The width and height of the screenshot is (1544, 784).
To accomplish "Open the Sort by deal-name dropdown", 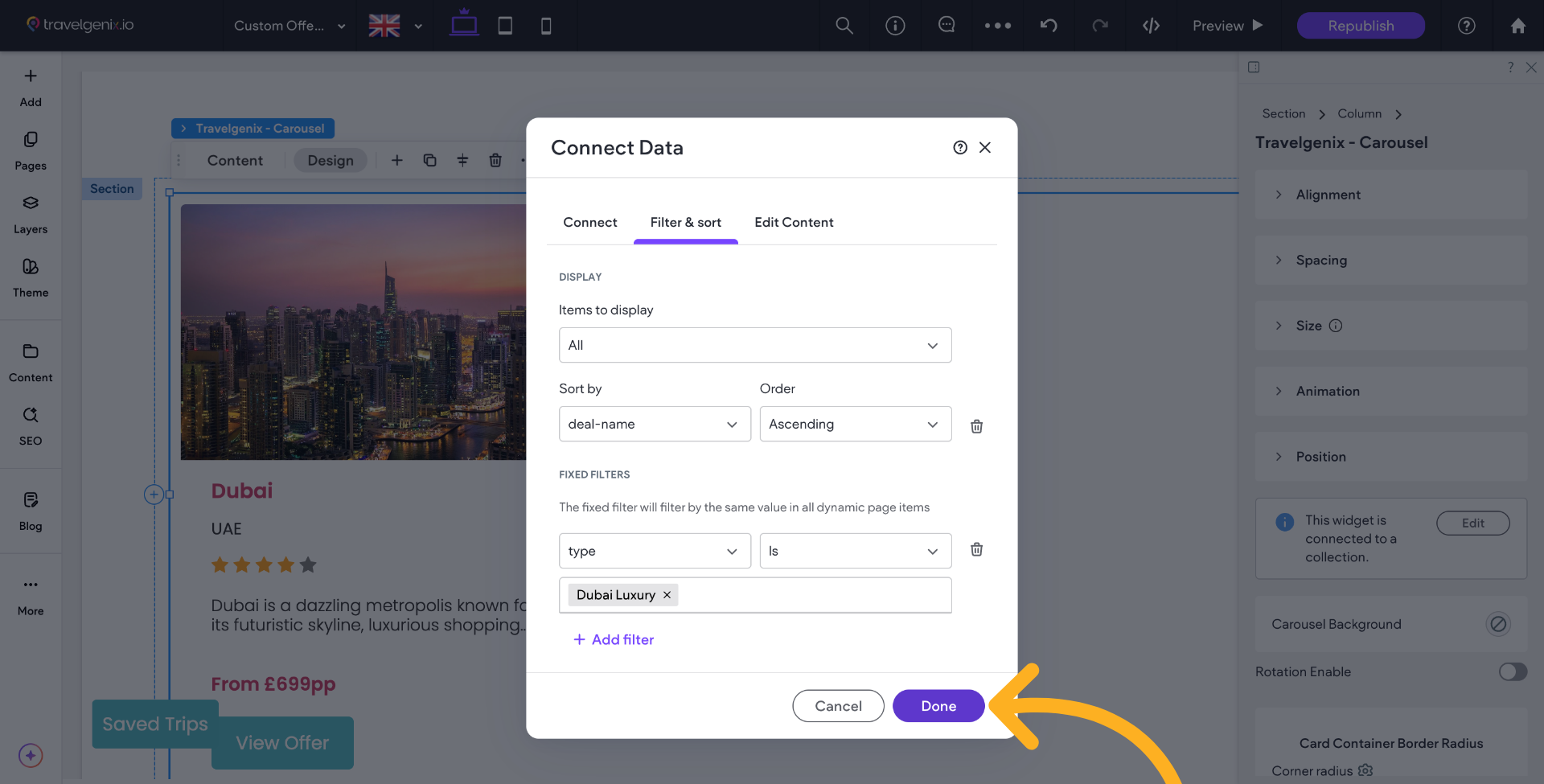I will click(654, 424).
